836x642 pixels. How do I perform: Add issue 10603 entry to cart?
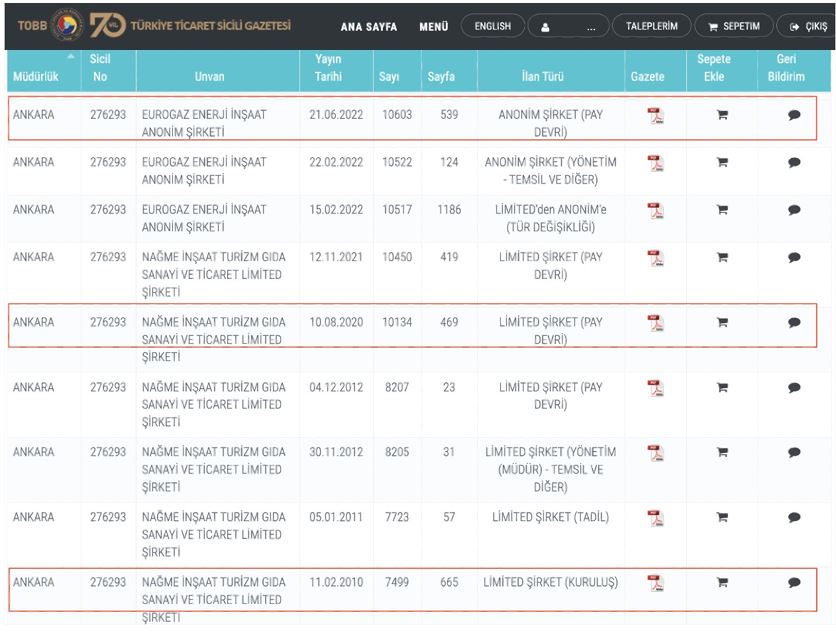click(x=721, y=116)
